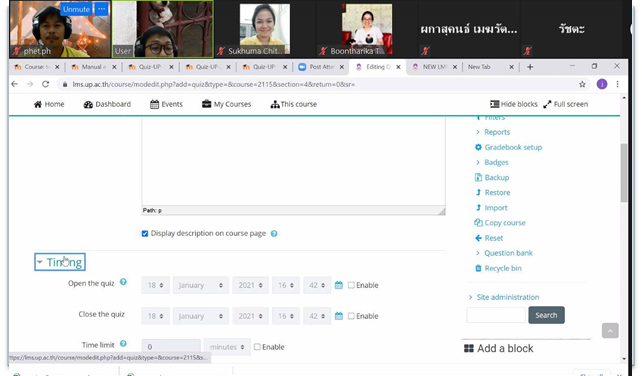The image size is (642, 376).
Task: Open a new browser tab with plus
Action: [x=530, y=67]
